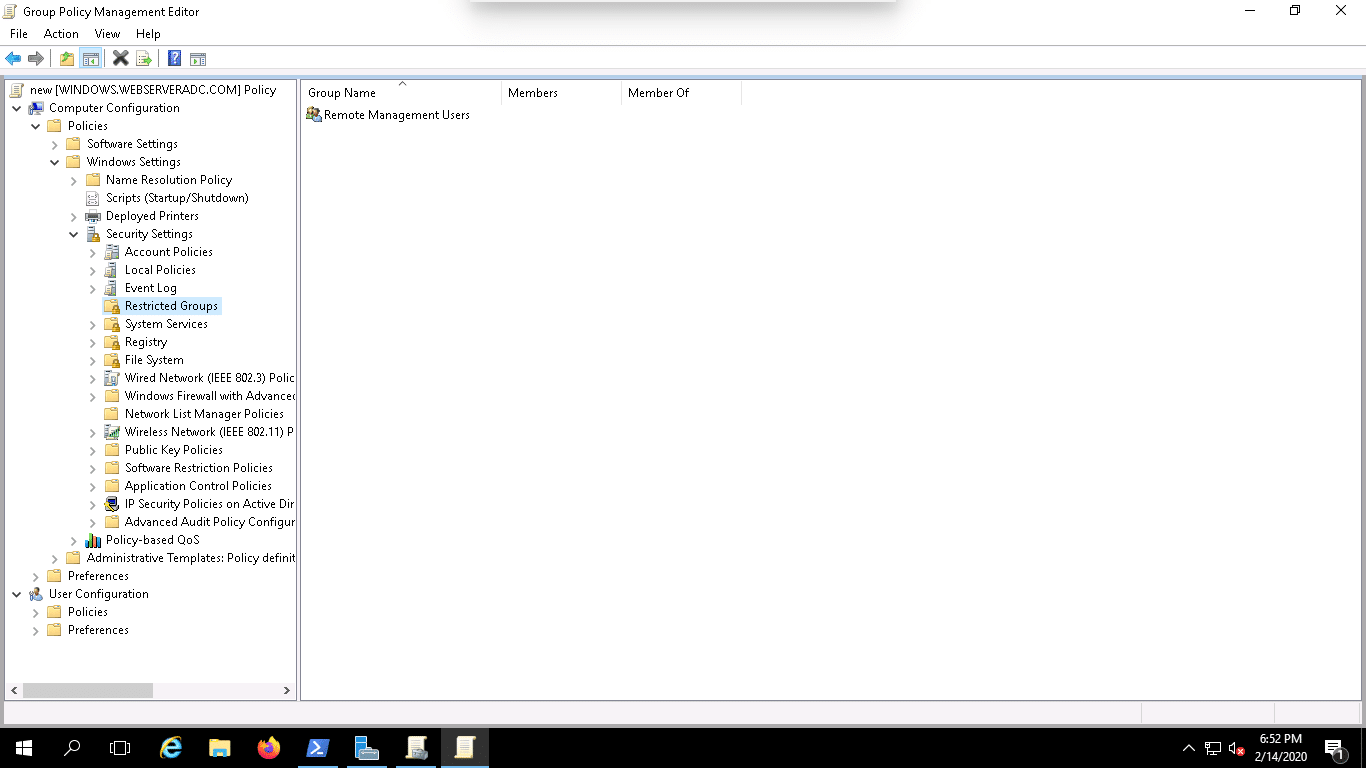Select Restricted Groups in the tree
1366x768 pixels.
171,306
